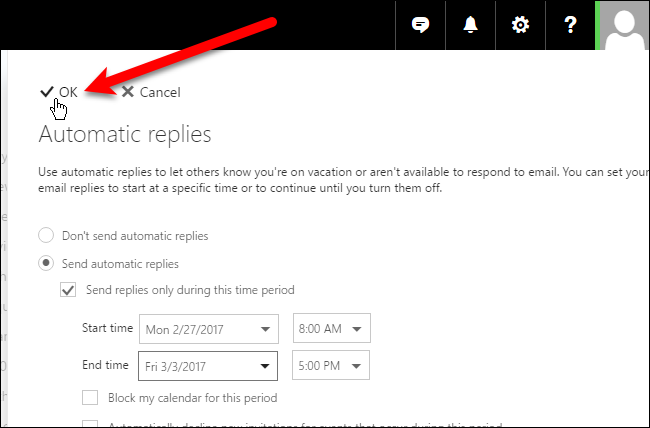The height and width of the screenshot is (428, 650).
Task: Select Send automatic replies option
Action: click(45, 264)
